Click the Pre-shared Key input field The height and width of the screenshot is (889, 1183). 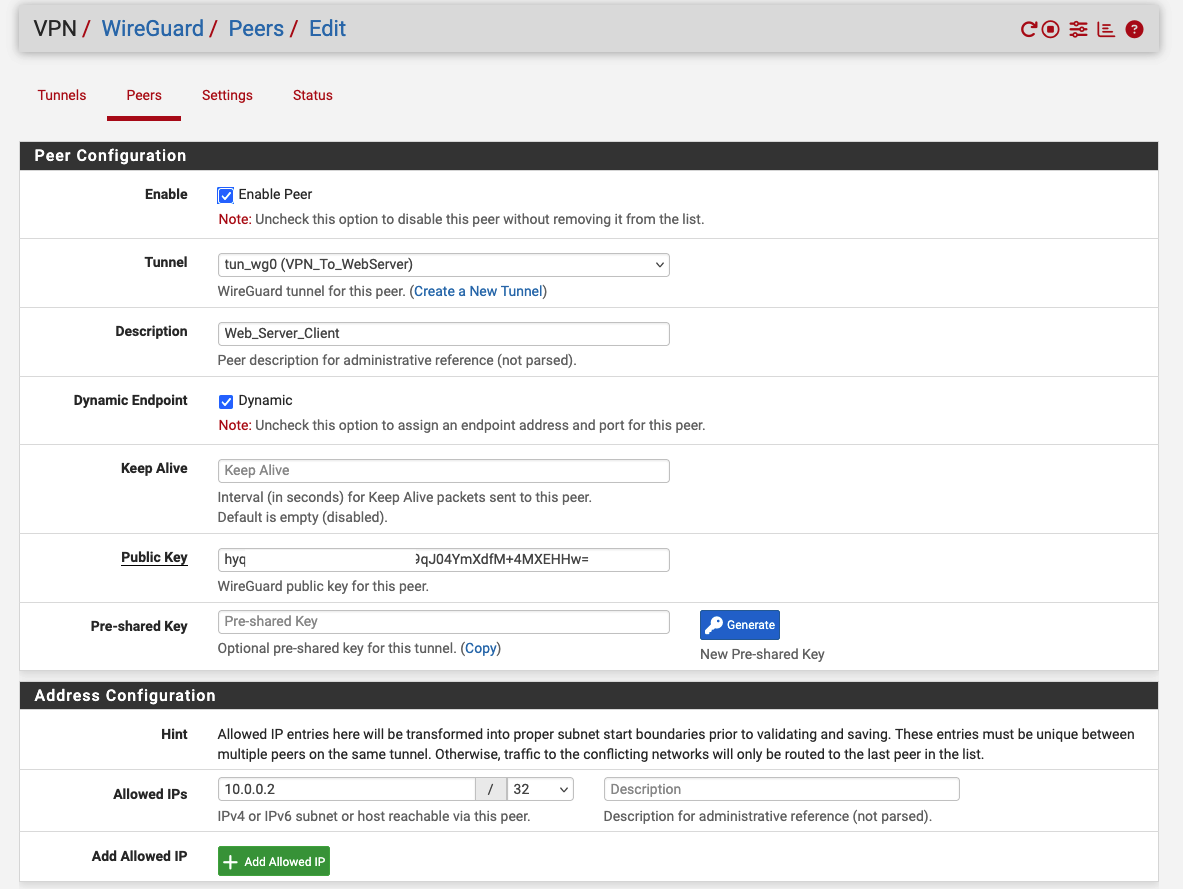[443, 622]
